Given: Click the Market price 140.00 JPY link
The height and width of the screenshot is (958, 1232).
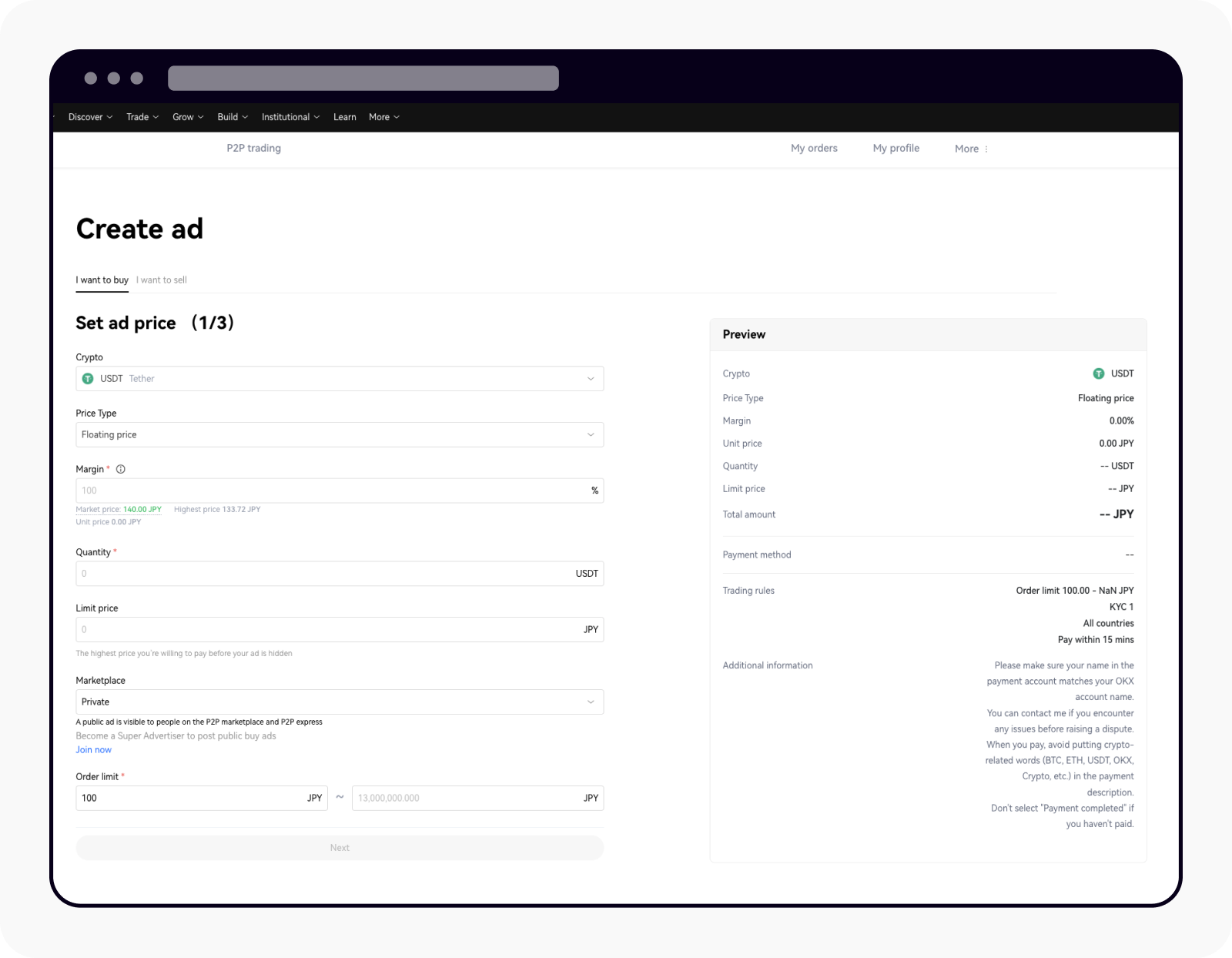Looking at the screenshot, I should click(x=119, y=509).
